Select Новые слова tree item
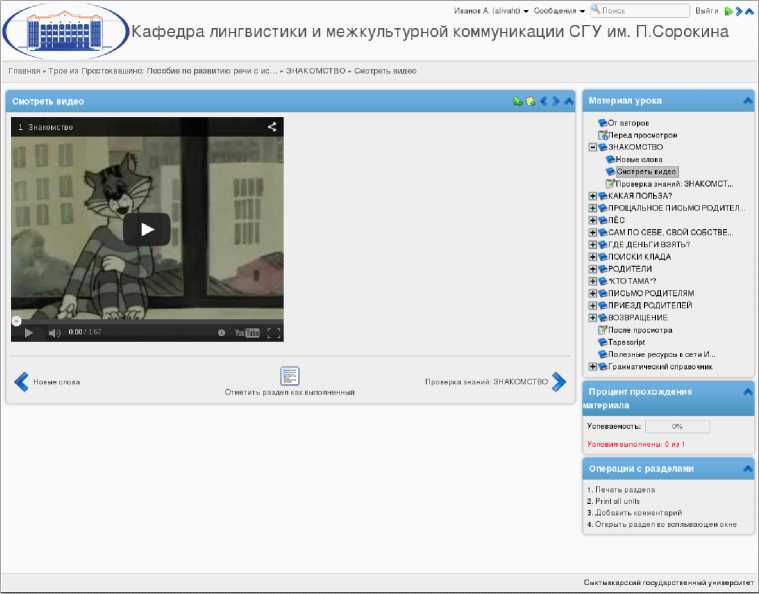Viewport: 759px width, 594px height. pyautogui.click(x=639, y=159)
